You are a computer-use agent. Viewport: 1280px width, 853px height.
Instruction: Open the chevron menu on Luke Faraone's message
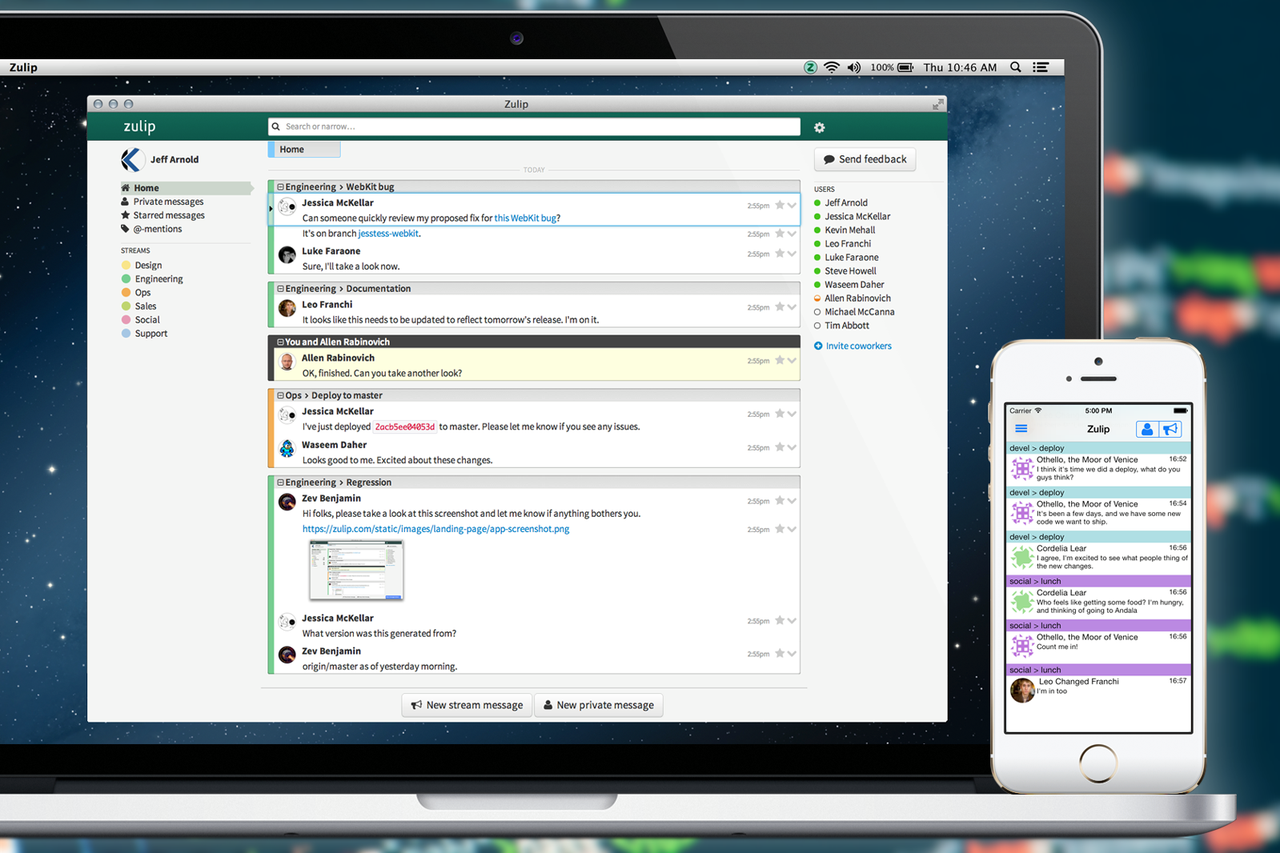pos(792,254)
